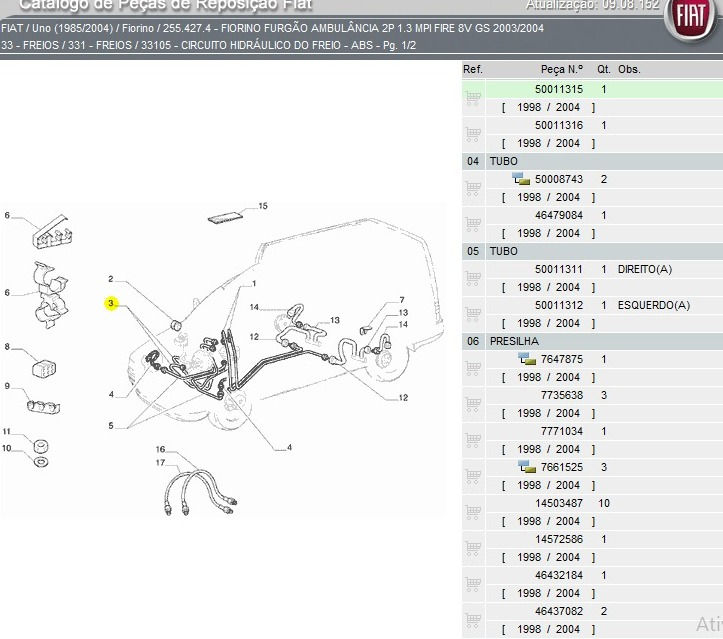Click the DIREITO(A) observation
Viewport: 723px width, 639px height.
click(x=645, y=269)
